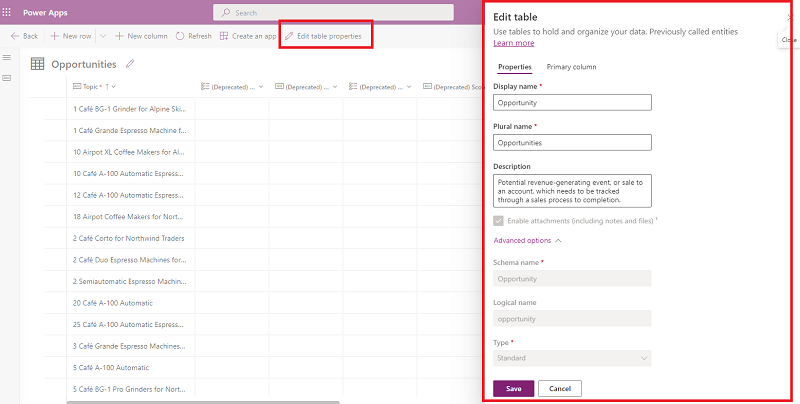This screenshot has height=404, width=800.
Task: Edit Opportunities name with pencil icon
Action: (x=130, y=64)
